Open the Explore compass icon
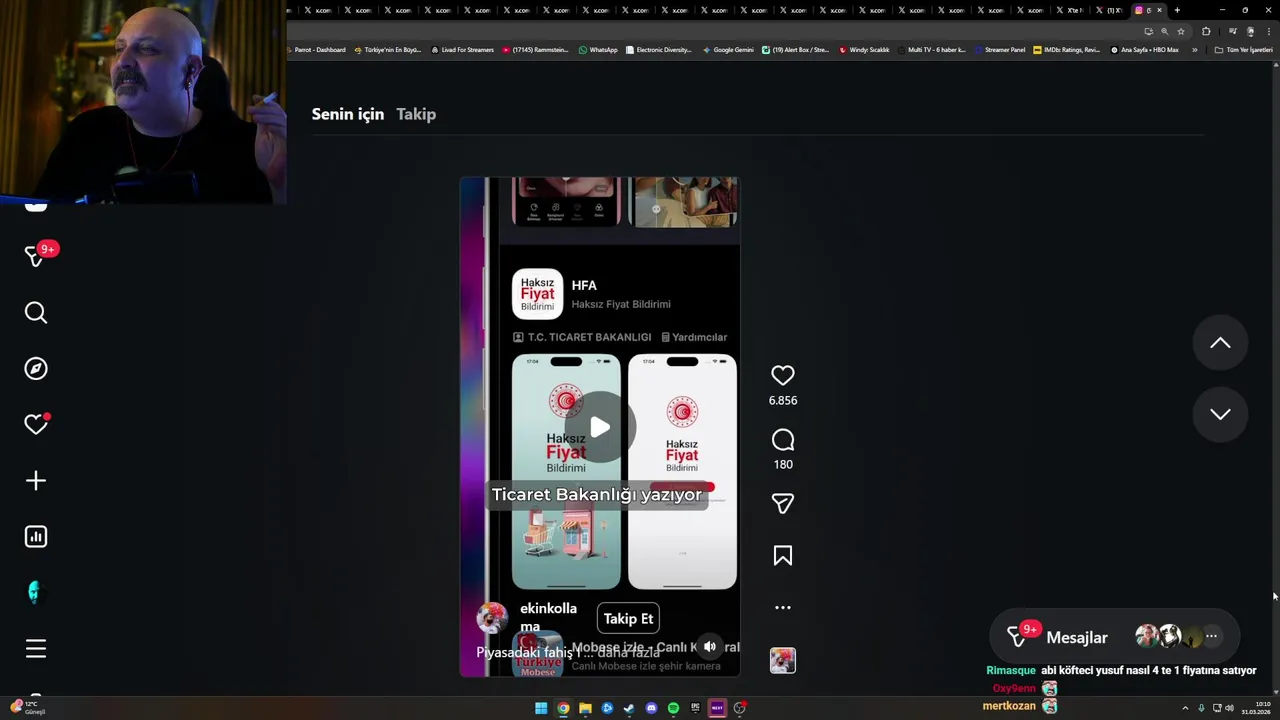The height and width of the screenshot is (720, 1280). (x=36, y=369)
